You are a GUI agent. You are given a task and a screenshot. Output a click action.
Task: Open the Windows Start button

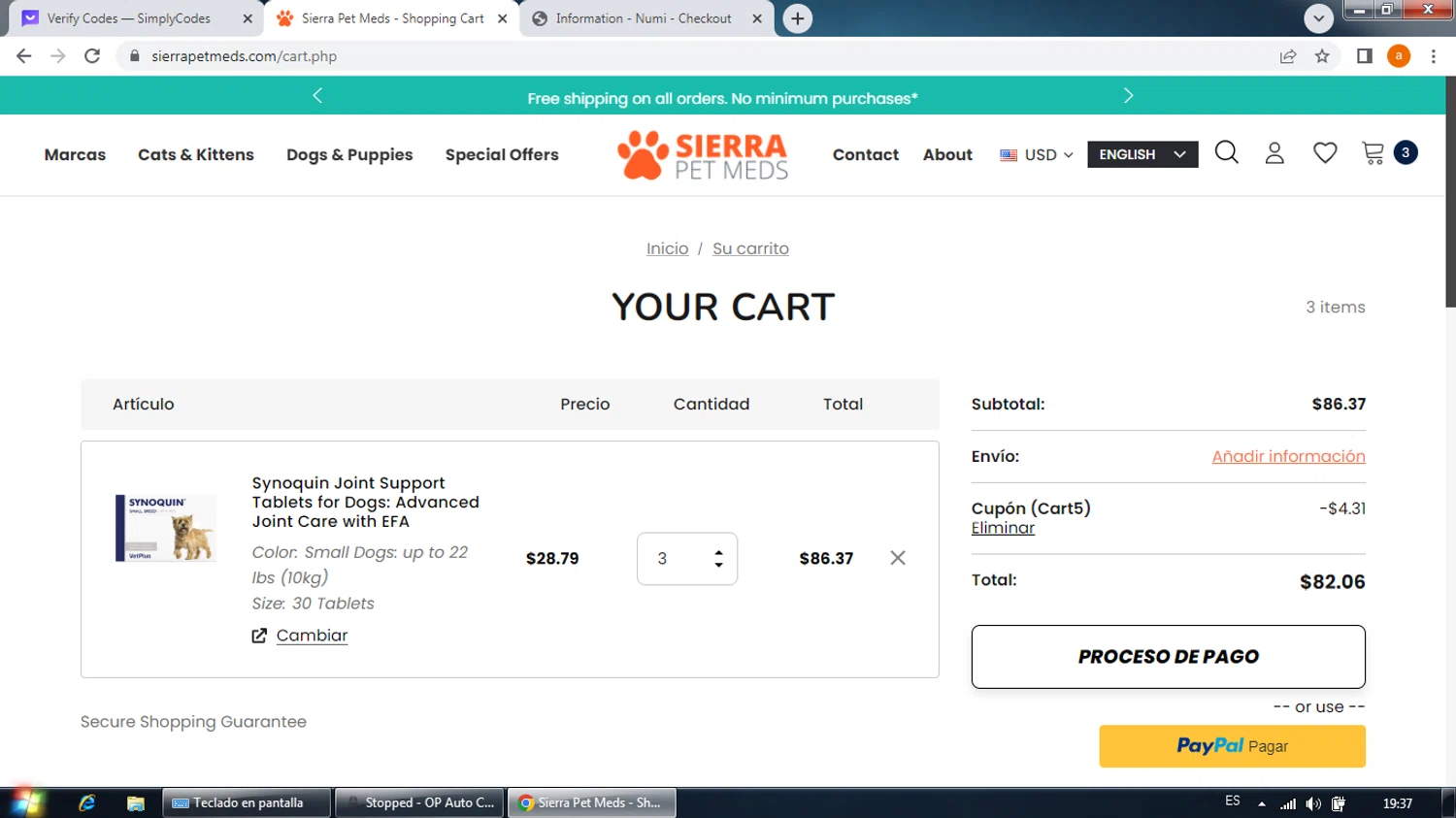(25, 802)
